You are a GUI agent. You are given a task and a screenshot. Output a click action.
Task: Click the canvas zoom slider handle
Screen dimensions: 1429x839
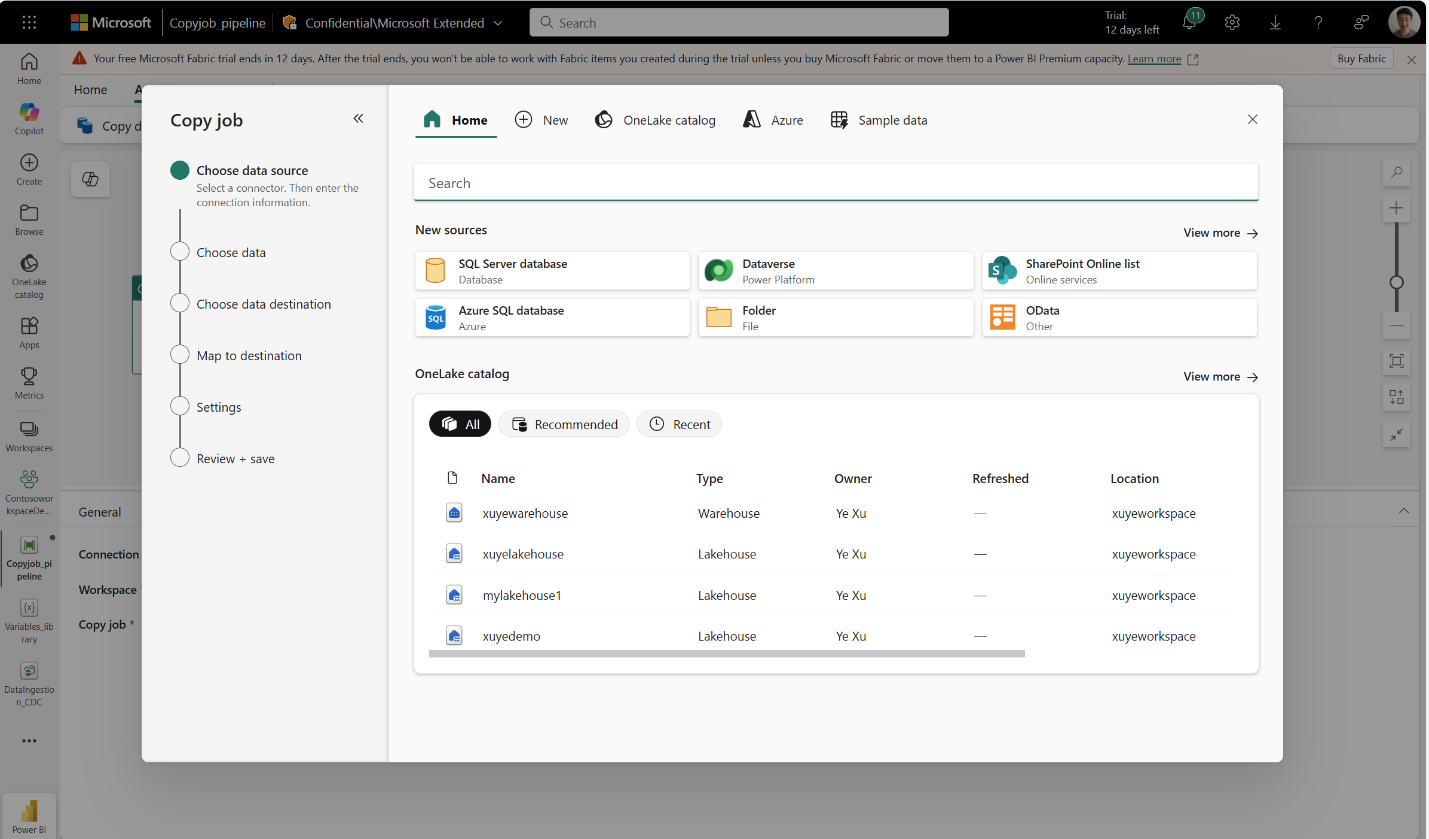coord(1397,282)
